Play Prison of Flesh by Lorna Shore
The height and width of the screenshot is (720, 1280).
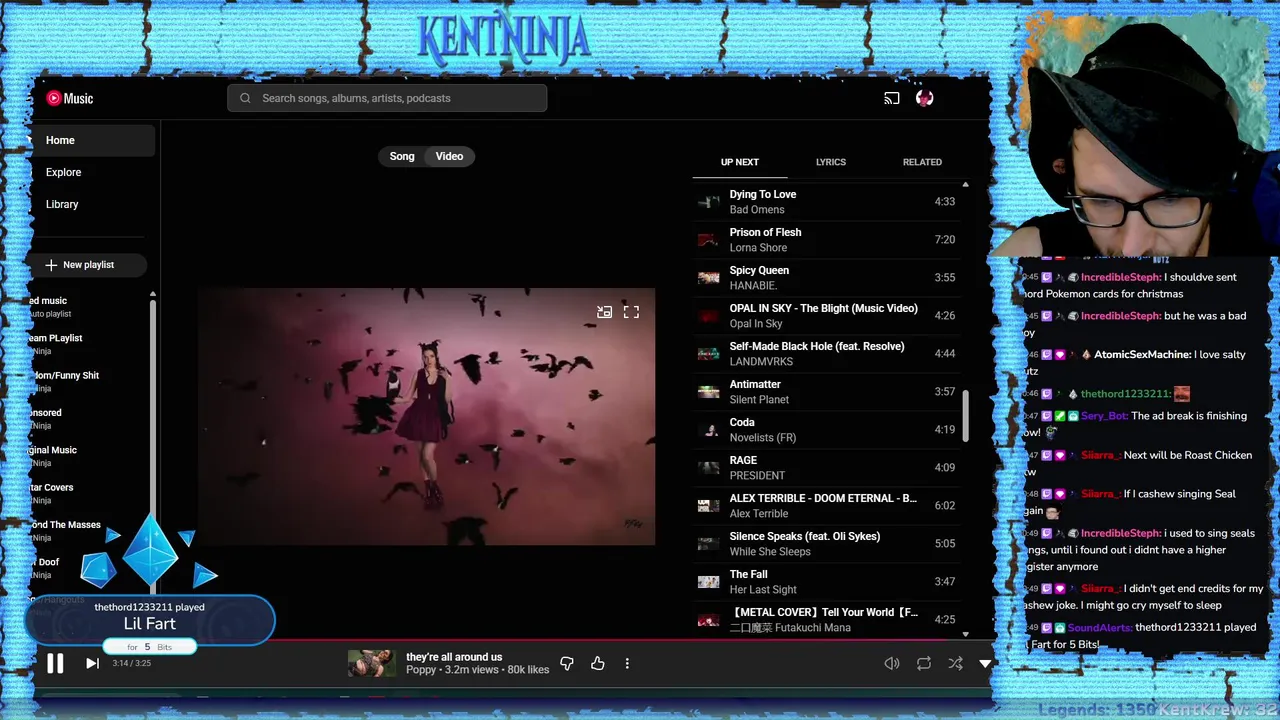coord(826,240)
